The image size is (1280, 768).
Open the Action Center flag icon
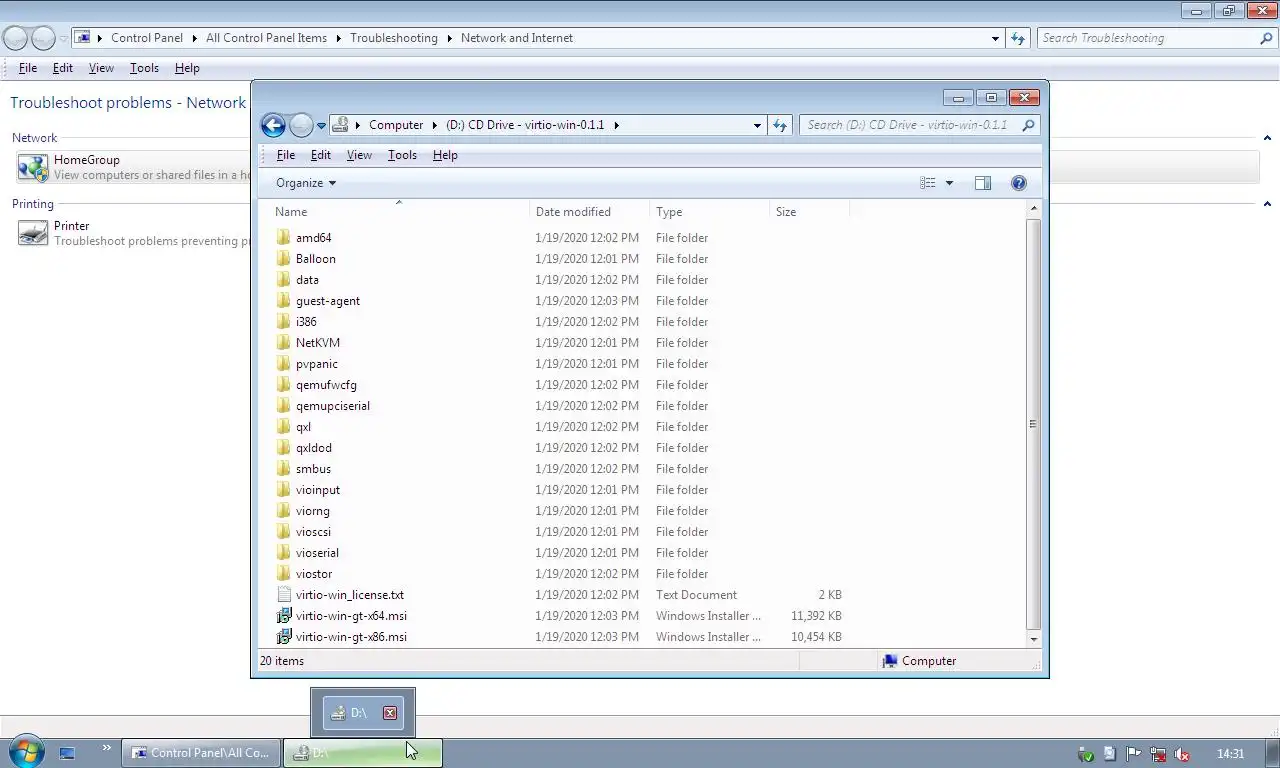pos(1133,754)
